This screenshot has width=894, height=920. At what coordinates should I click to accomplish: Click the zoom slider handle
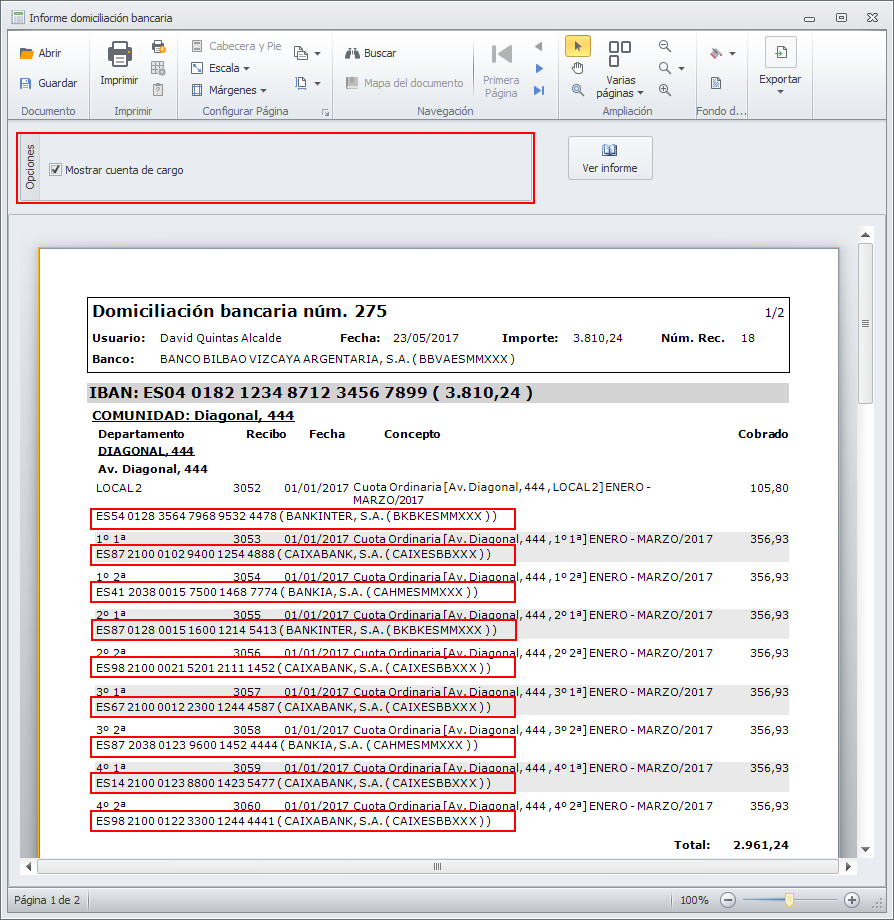(x=789, y=900)
